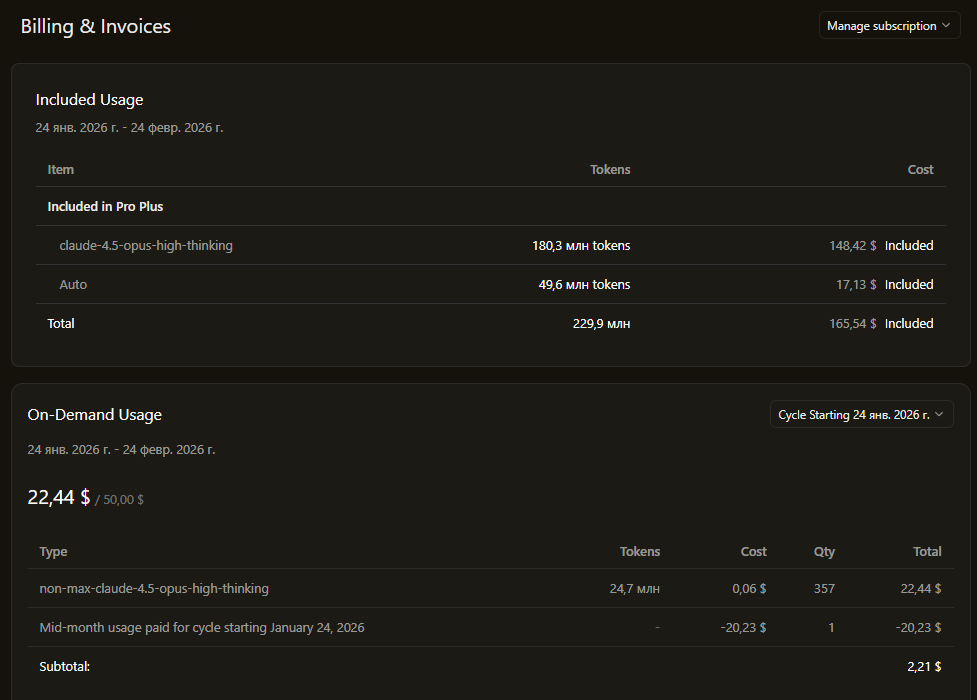977x700 pixels.
Task: Expand the Cycle Starting 24 янв. selector
Action: coord(861,415)
